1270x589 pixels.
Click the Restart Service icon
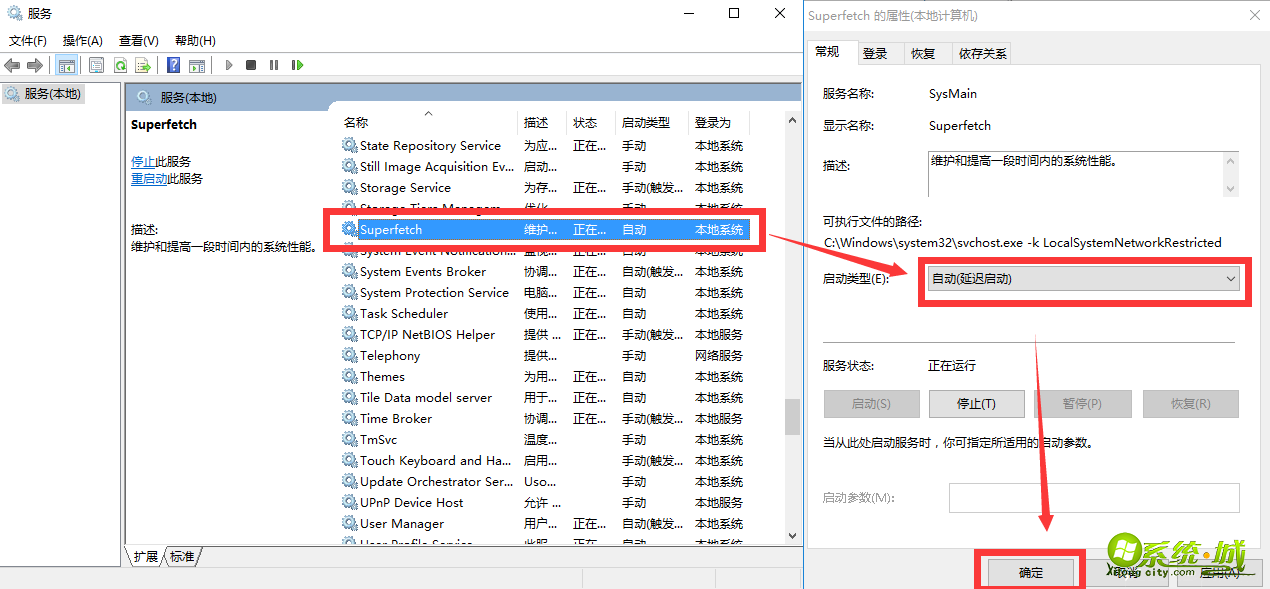[x=297, y=64]
